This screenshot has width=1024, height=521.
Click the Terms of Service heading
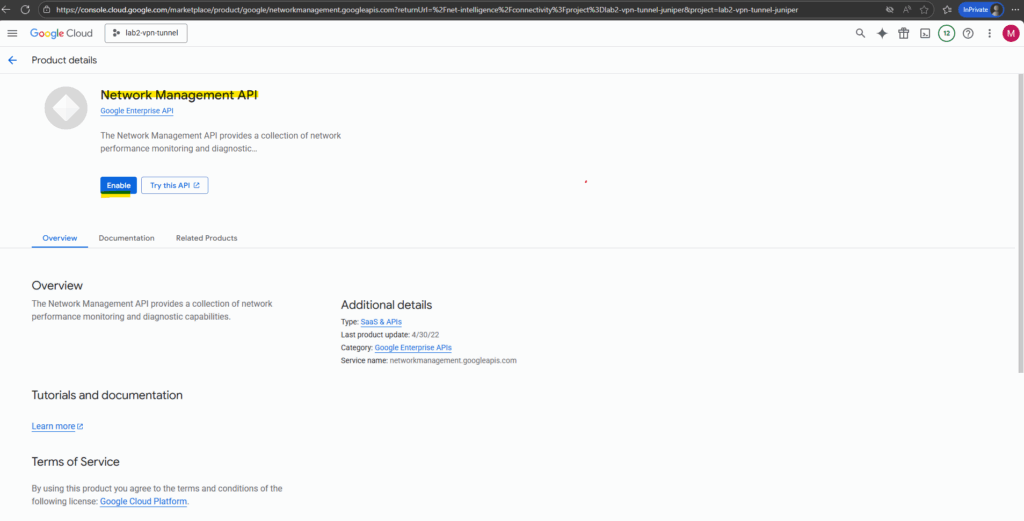pyautogui.click(x=76, y=462)
